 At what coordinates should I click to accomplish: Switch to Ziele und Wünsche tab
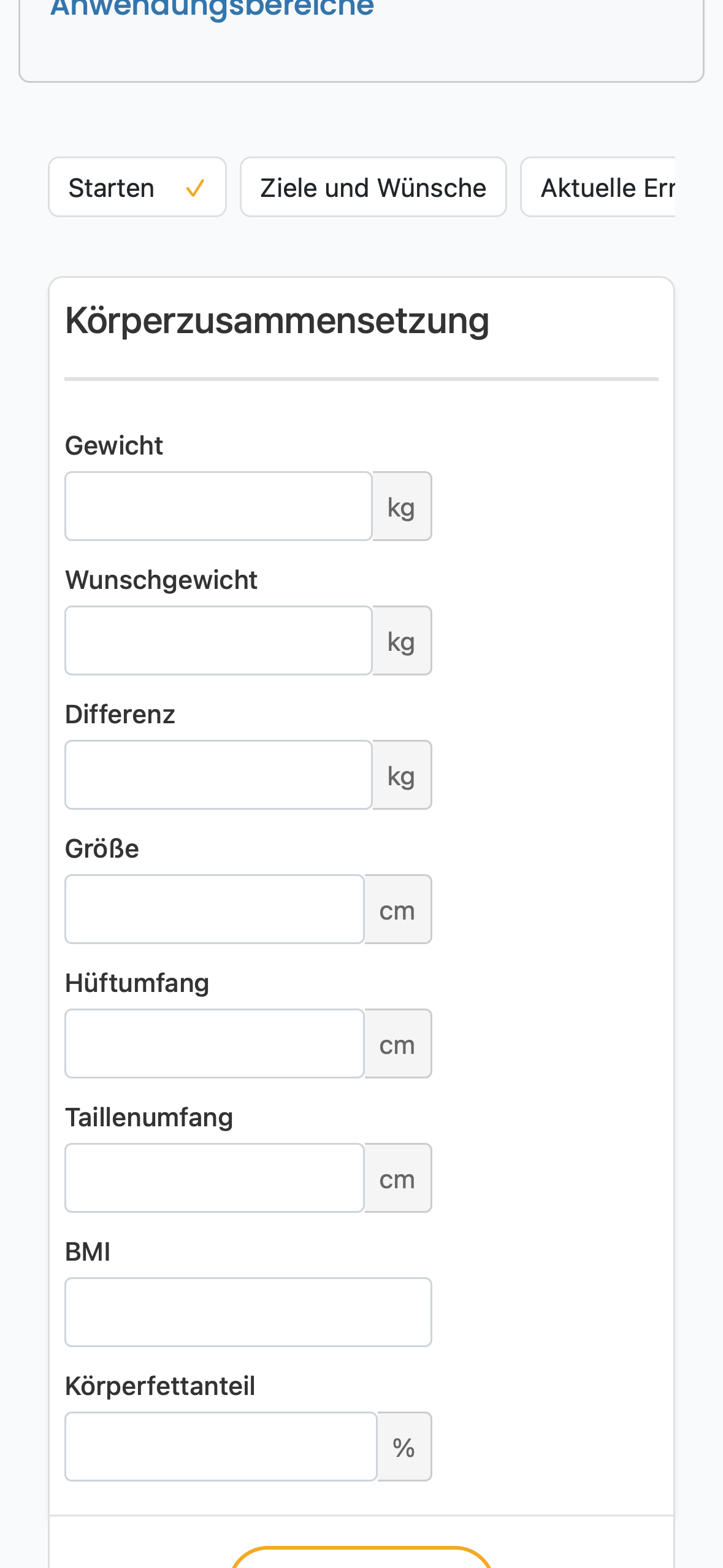(373, 187)
